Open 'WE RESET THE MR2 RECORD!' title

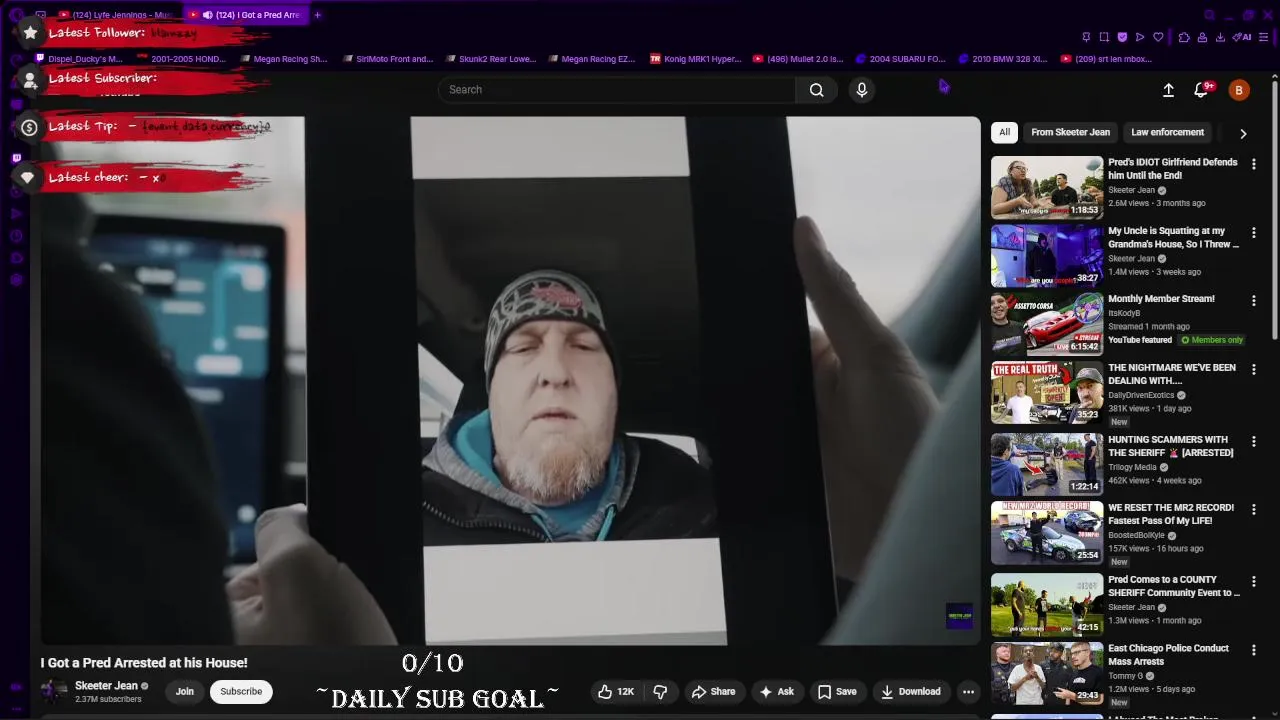1171,514
